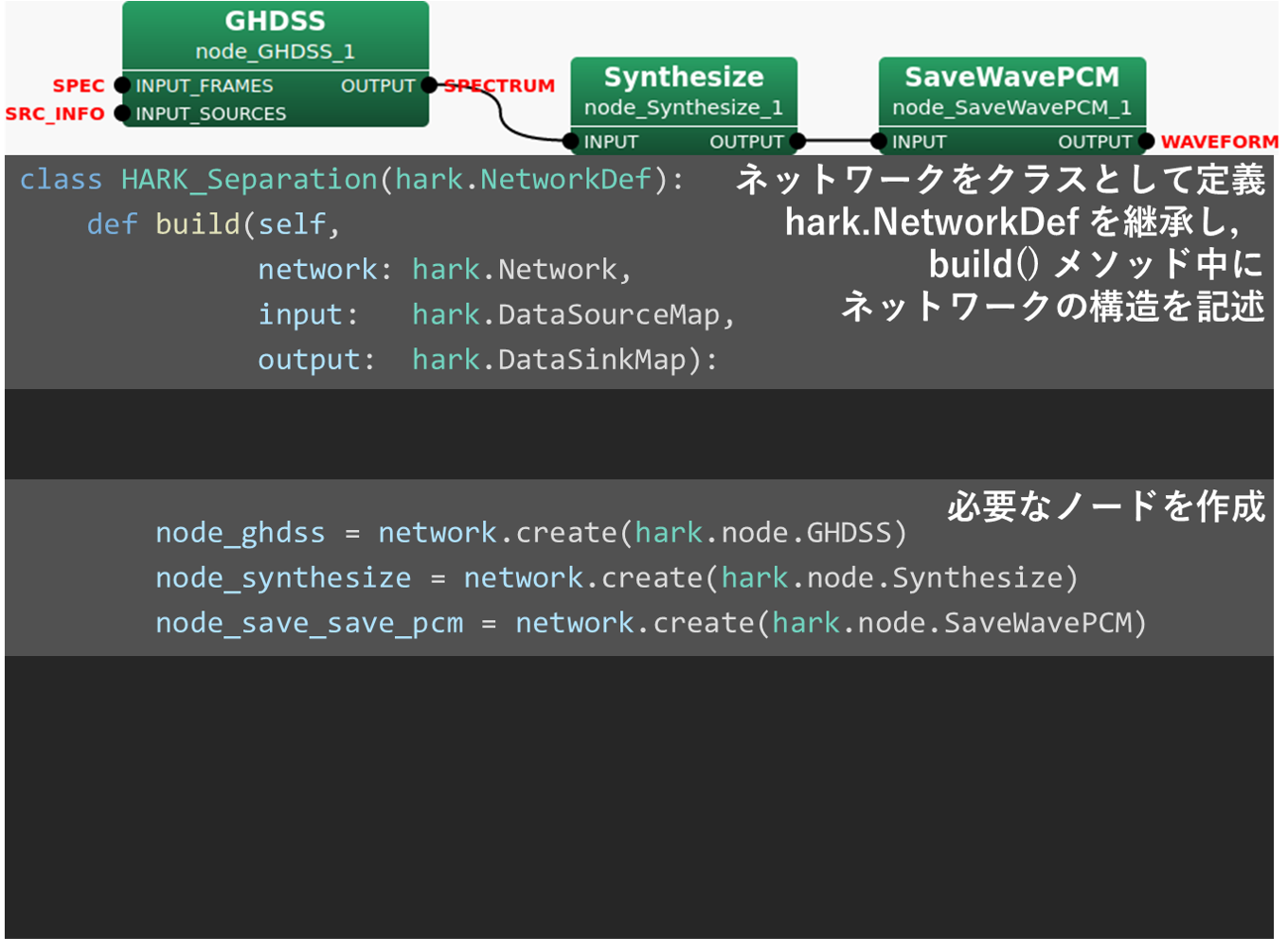Viewport: 1288px width, 939px height.
Task: Select the SPECTRUM label
Action: click(x=499, y=85)
